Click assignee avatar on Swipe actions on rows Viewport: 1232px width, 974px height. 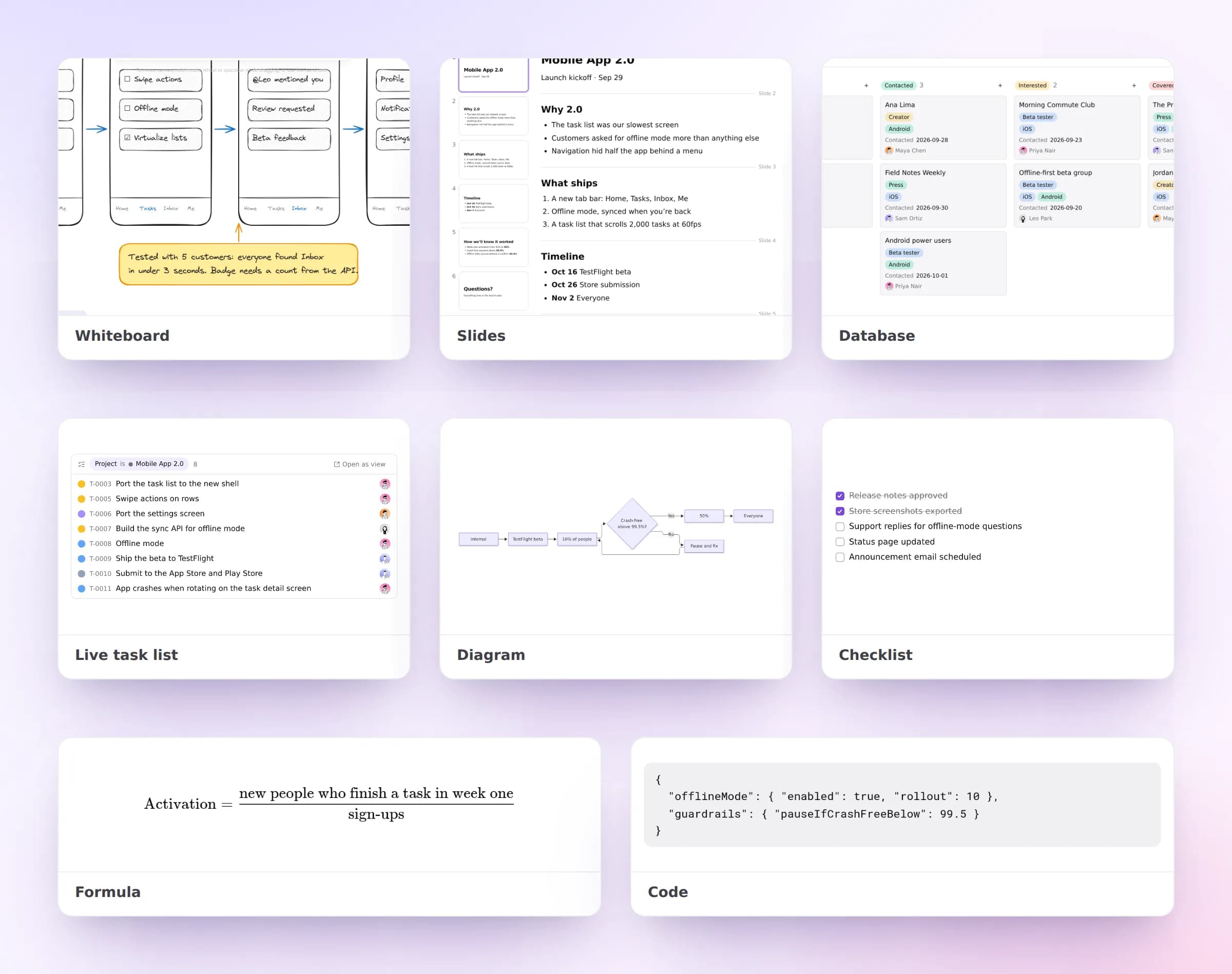click(385, 499)
